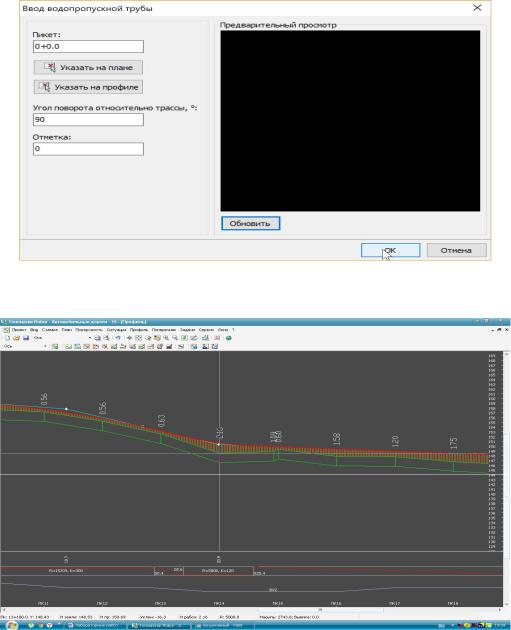Viewport: 511px width, 630px height.
Task: Click the Print icon in the toolbar
Action: [98, 338]
